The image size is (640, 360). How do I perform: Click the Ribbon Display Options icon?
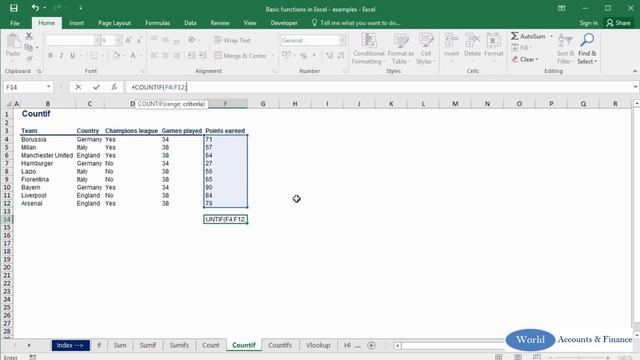pyautogui.click(x=562, y=8)
